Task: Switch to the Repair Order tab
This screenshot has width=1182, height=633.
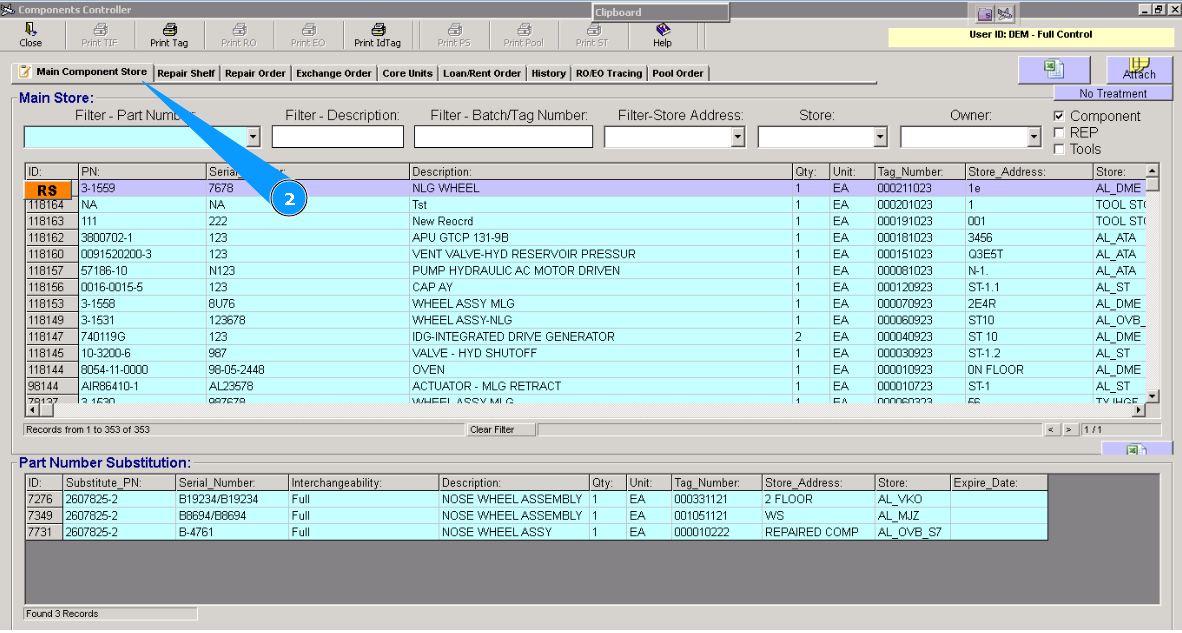Action: [255, 73]
